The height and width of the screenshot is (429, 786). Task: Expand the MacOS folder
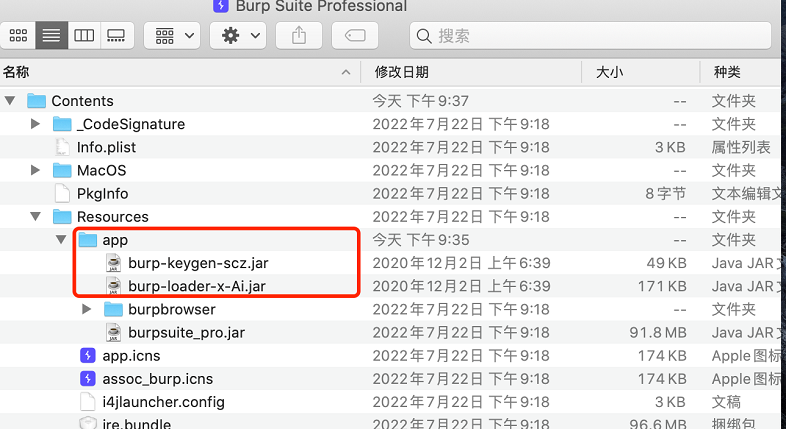[x=35, y=170]
